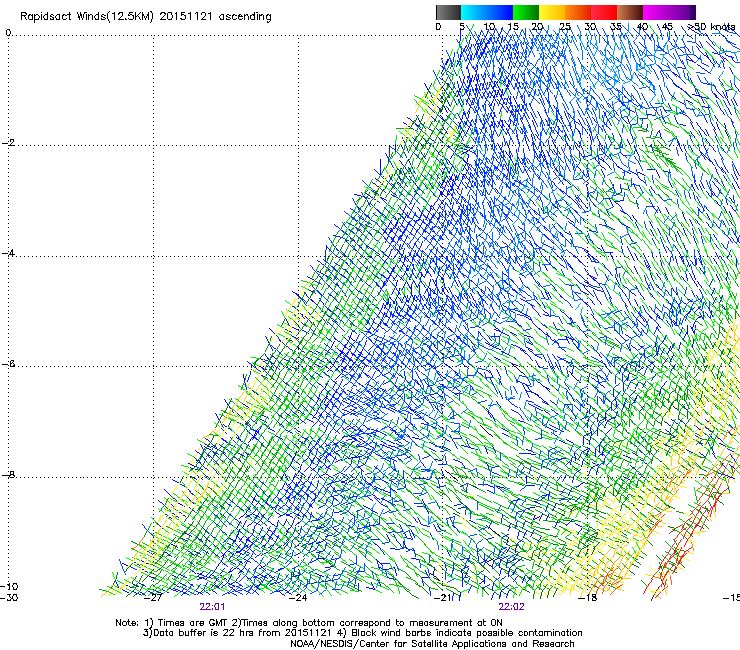Click the brown 35-40 knots legend swatch
The image size is (740, 650).
point(630,12)
